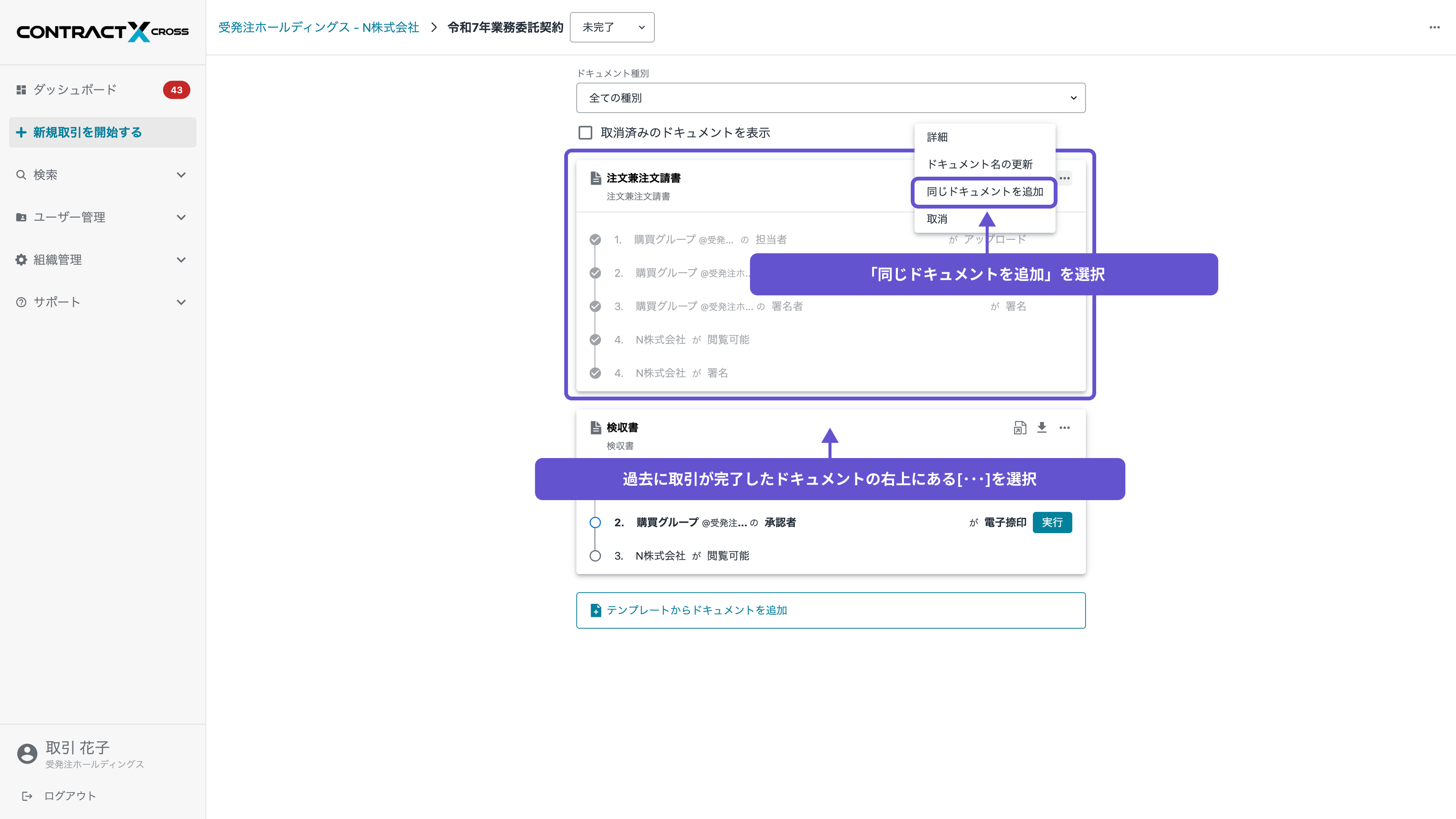
Task: Click the ログアウト icon
Action: (28, 796)
